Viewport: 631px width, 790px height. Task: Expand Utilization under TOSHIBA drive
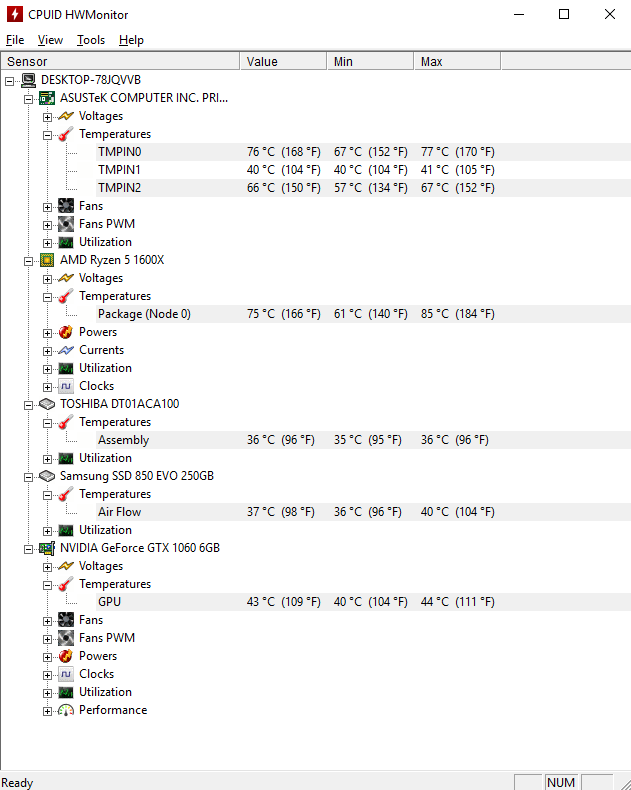click(x=47, y=459)
